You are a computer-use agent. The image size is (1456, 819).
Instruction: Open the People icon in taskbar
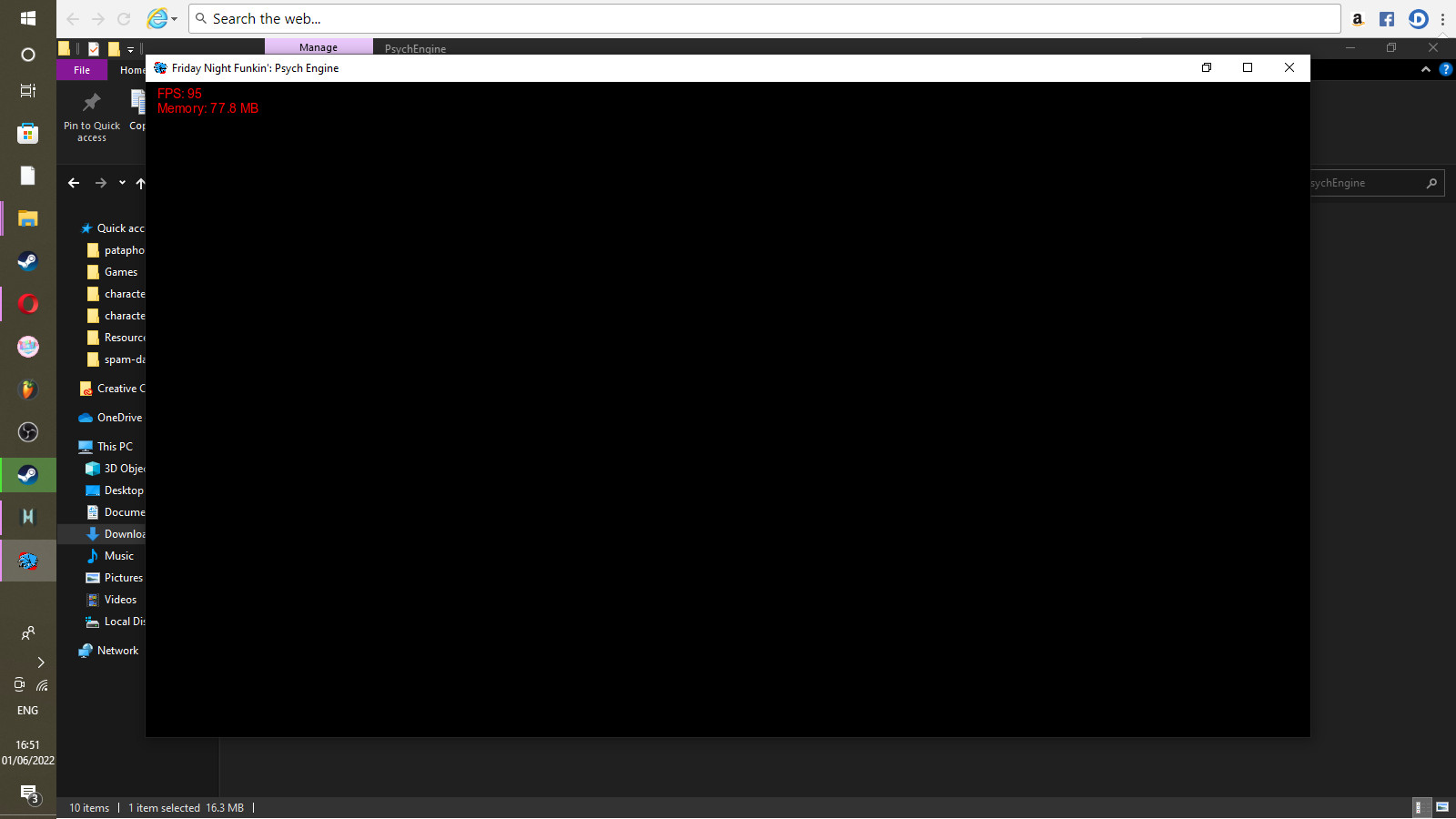(x=27, y=632)
